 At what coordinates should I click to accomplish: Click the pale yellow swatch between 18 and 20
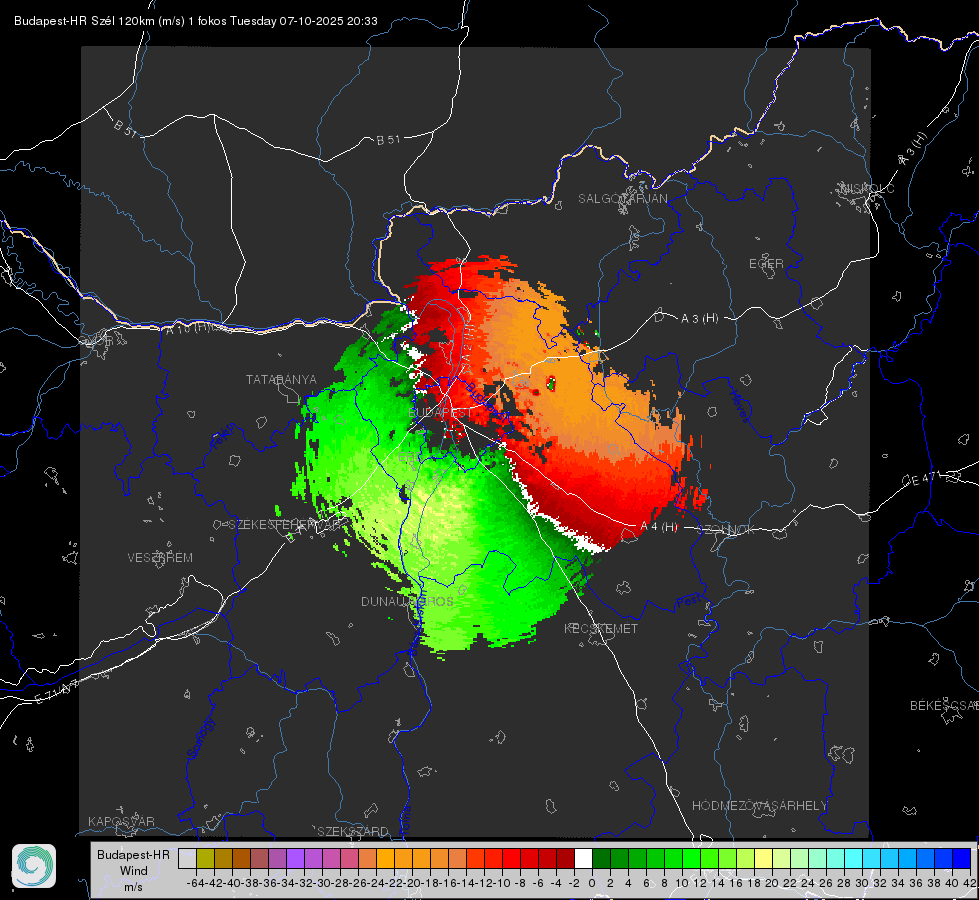764,858
